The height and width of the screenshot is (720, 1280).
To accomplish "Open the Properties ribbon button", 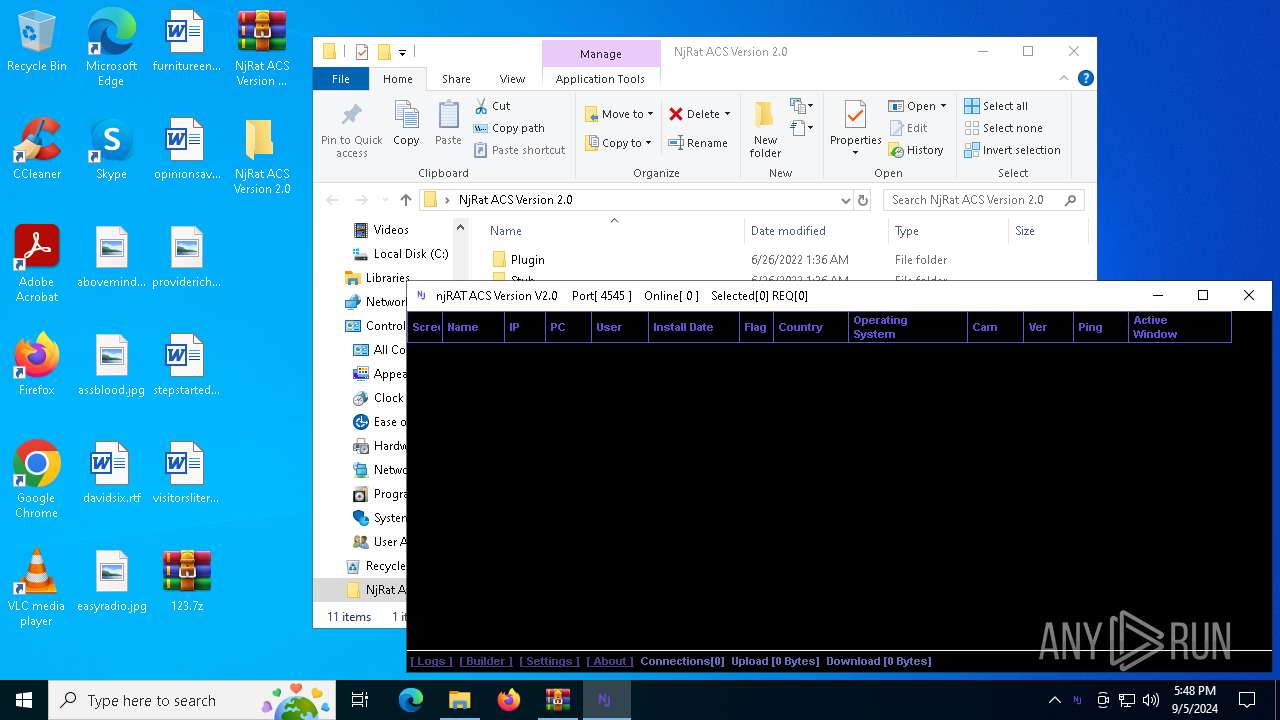I will click(x=855, y=129).
